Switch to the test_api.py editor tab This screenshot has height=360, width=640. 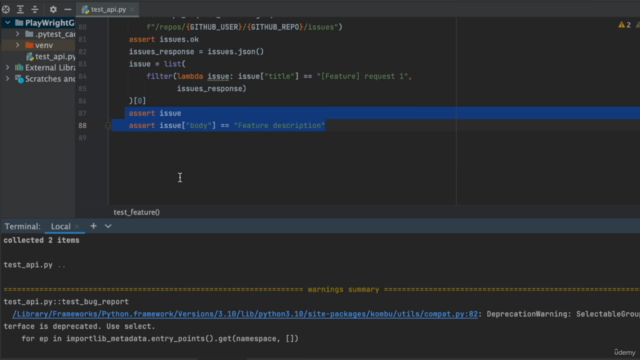point(109,9)
